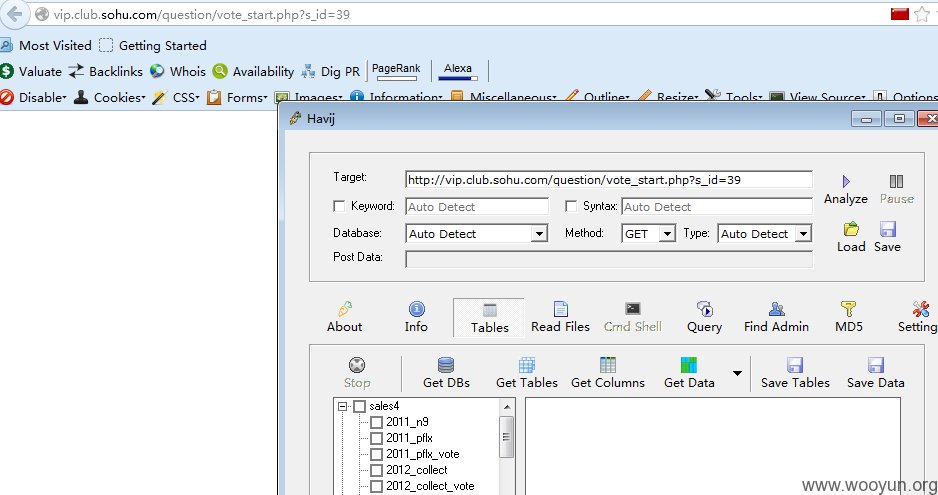Click the Whois globe icon

click(x=157, y=71)
